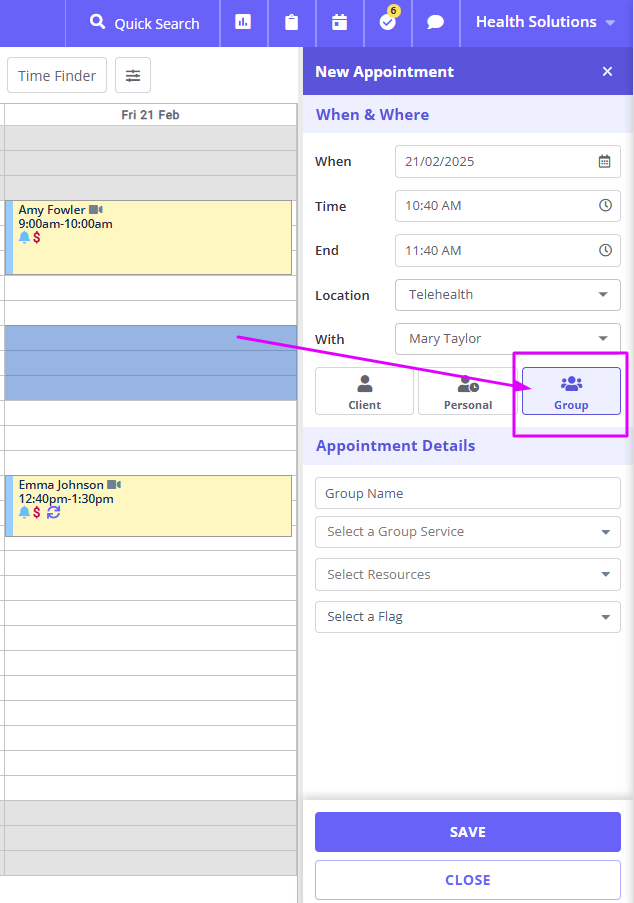
Task: Click the SAVE button
Action: (468, 832)
